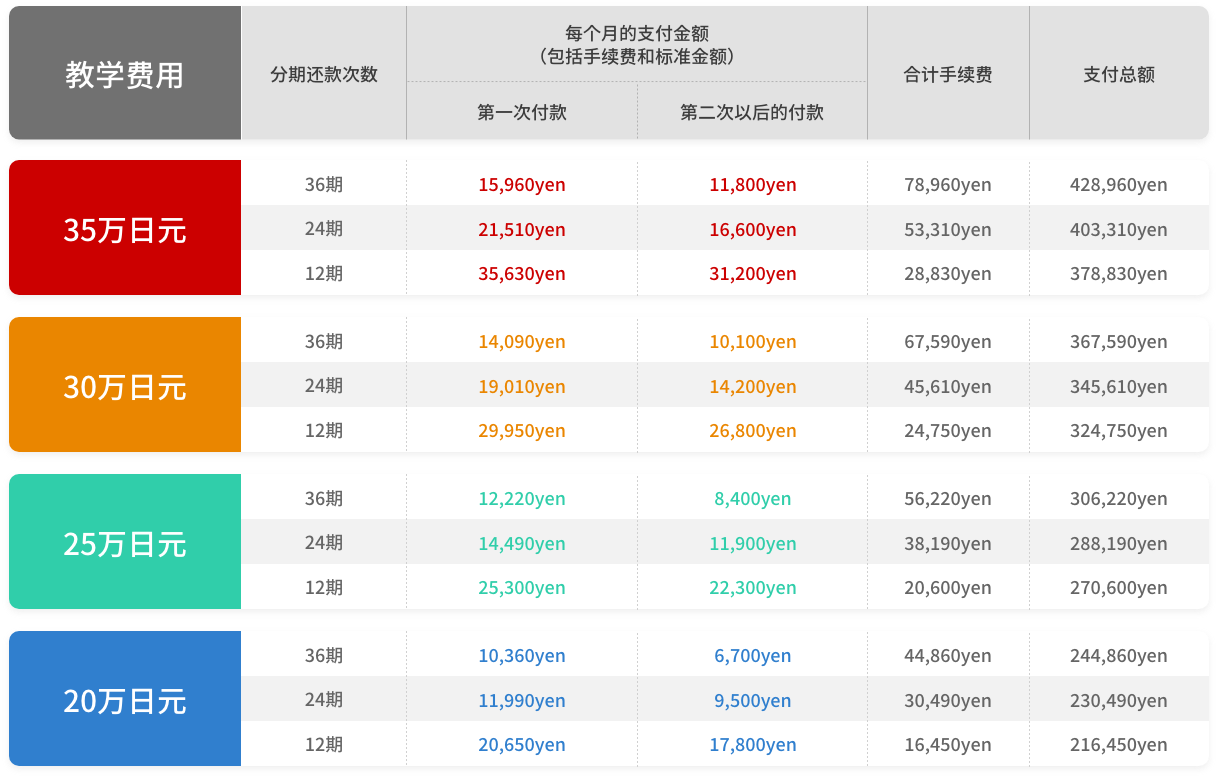Select the 53,310yen fee cell
Image resolution: width=1218 pixels, height=778 pixels.
click(x=948, y=230)
